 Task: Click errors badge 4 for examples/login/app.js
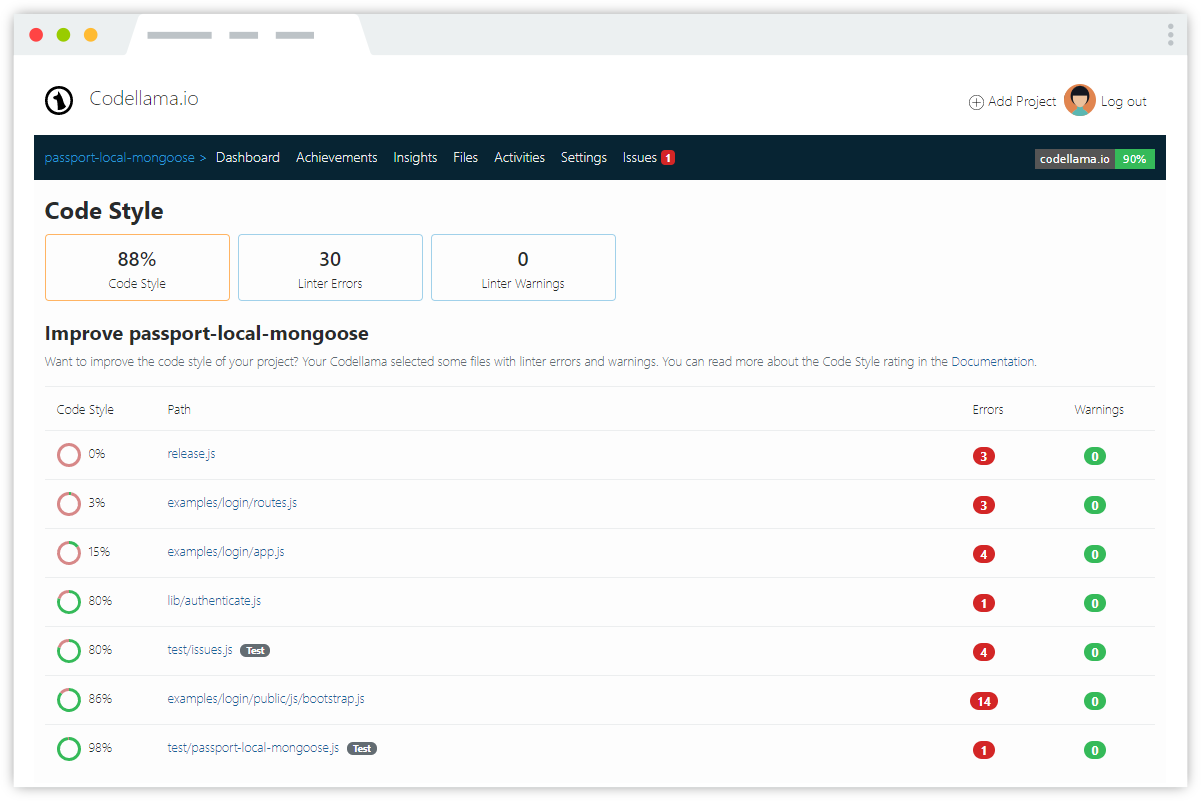click(x=984, y=554)
